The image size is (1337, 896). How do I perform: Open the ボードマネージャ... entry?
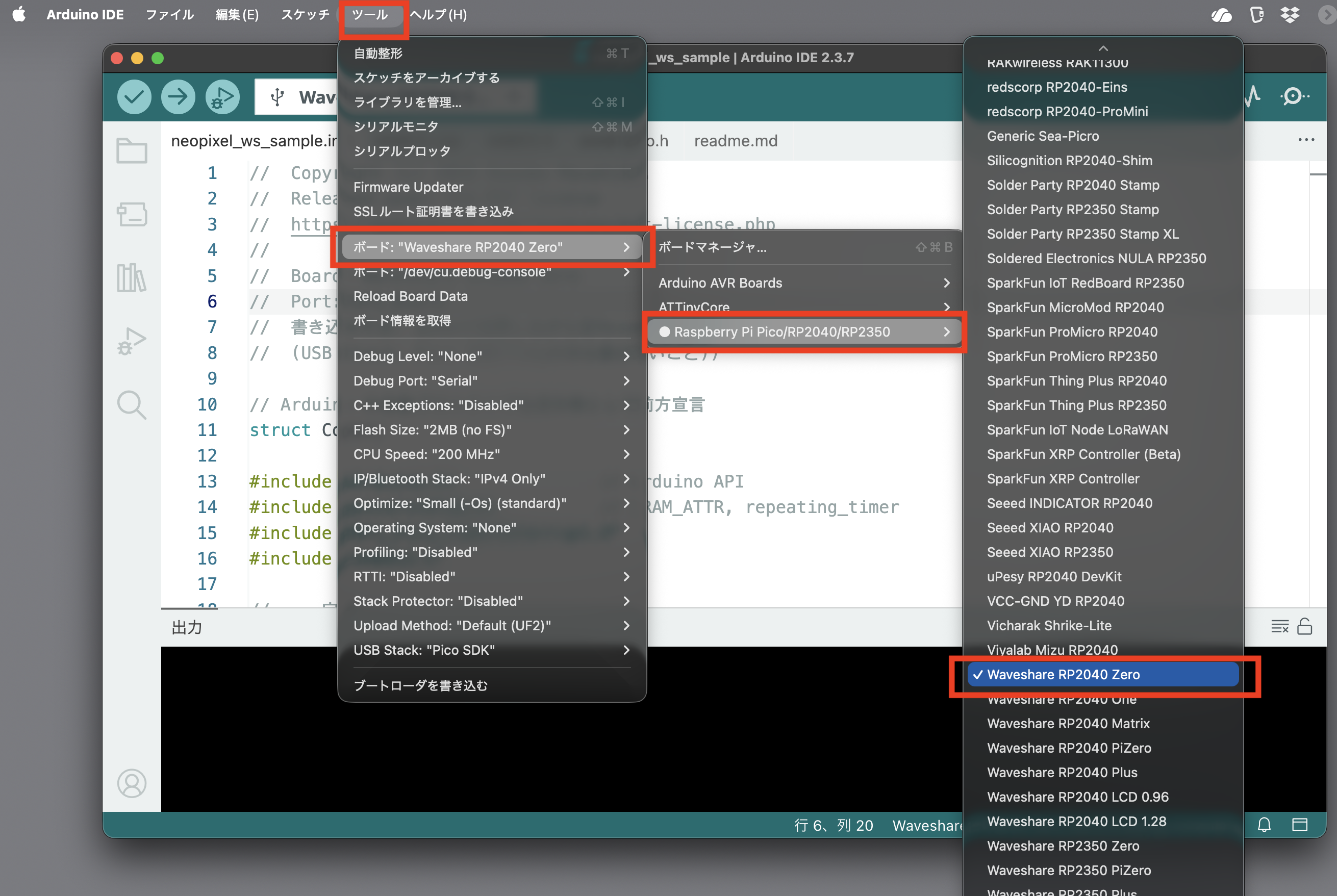[712, 247]
